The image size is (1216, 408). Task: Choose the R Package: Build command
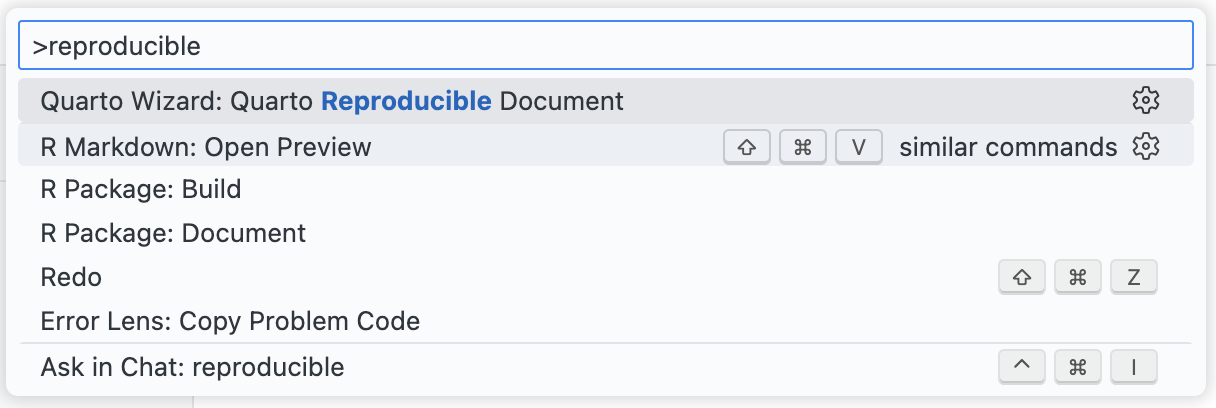tap(141, 189)
